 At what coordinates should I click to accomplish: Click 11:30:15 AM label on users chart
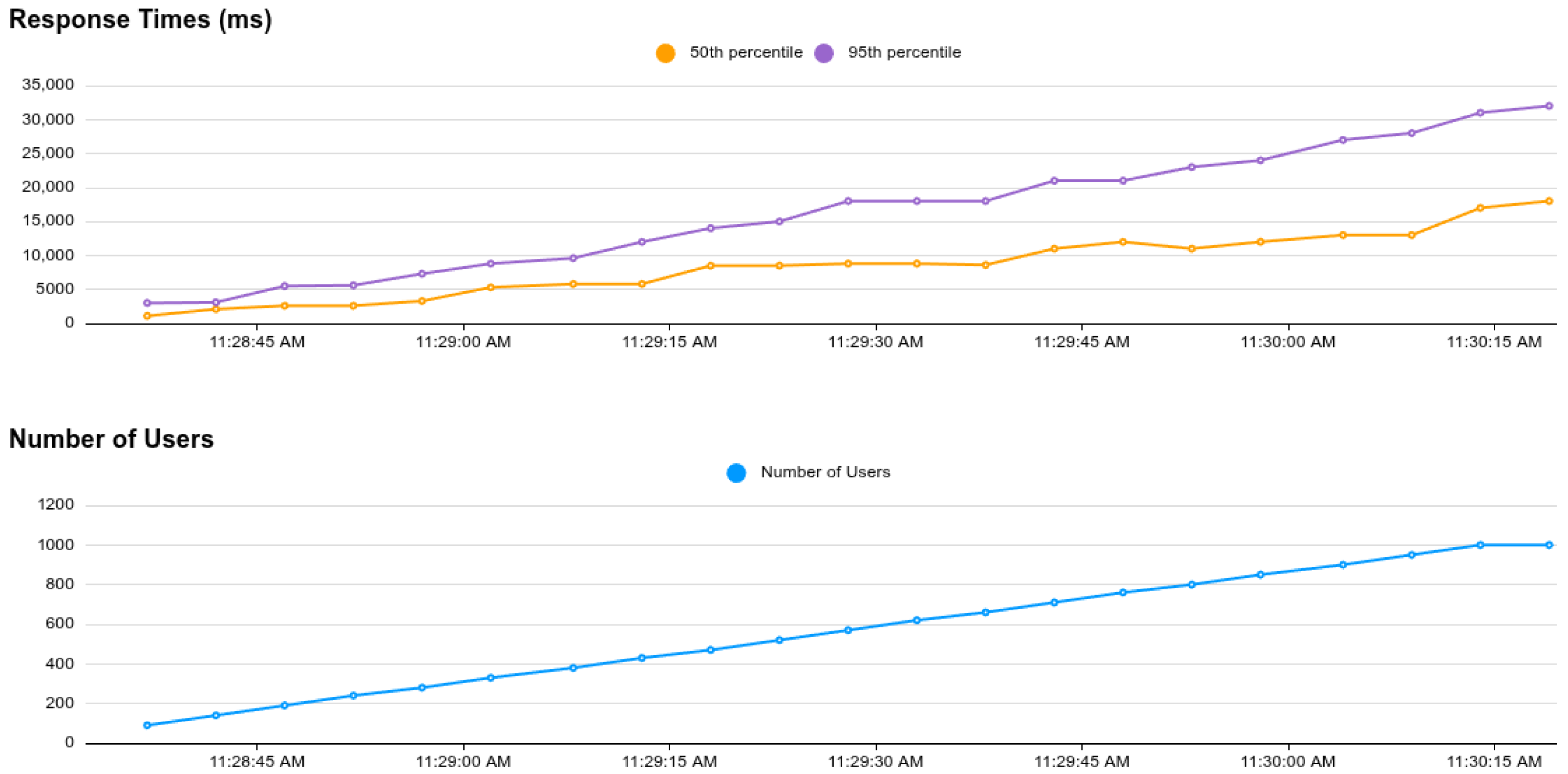tap(1494, 762)
